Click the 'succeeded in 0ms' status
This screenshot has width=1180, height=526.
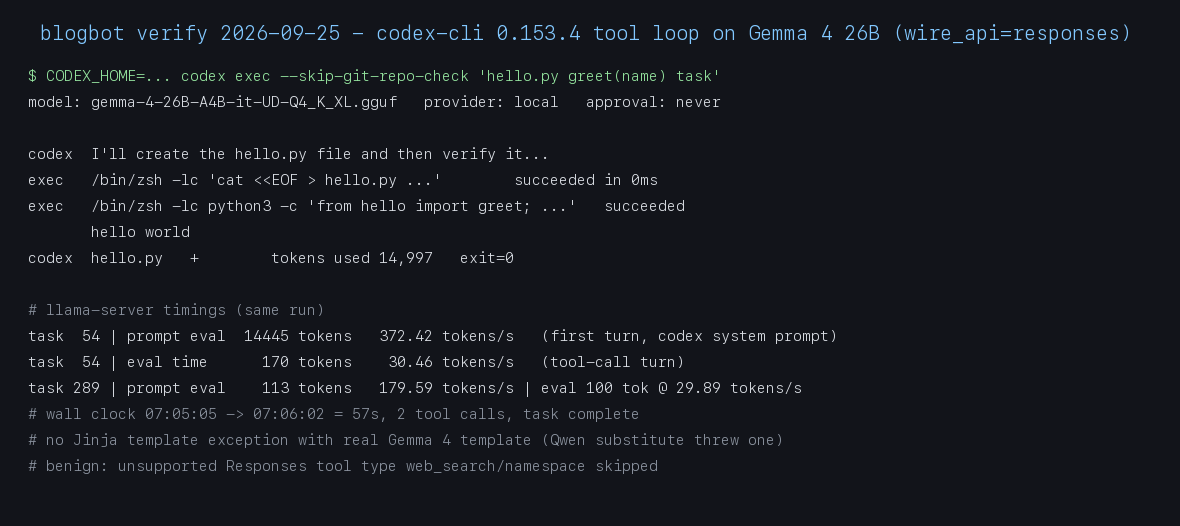586,181
